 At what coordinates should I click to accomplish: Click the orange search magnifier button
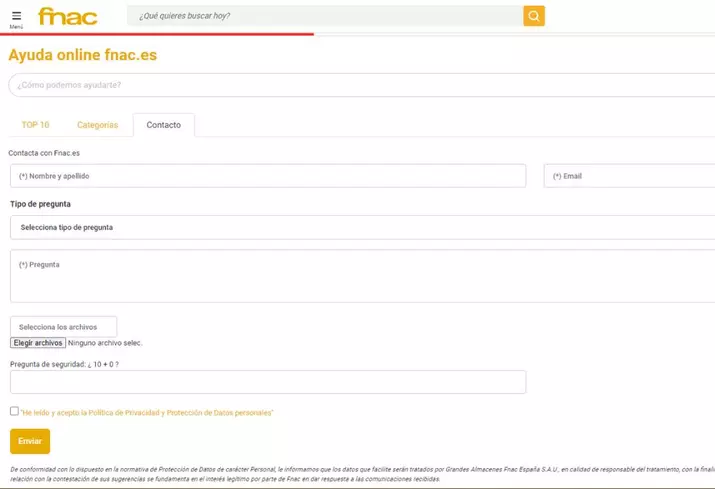point(534,16)
